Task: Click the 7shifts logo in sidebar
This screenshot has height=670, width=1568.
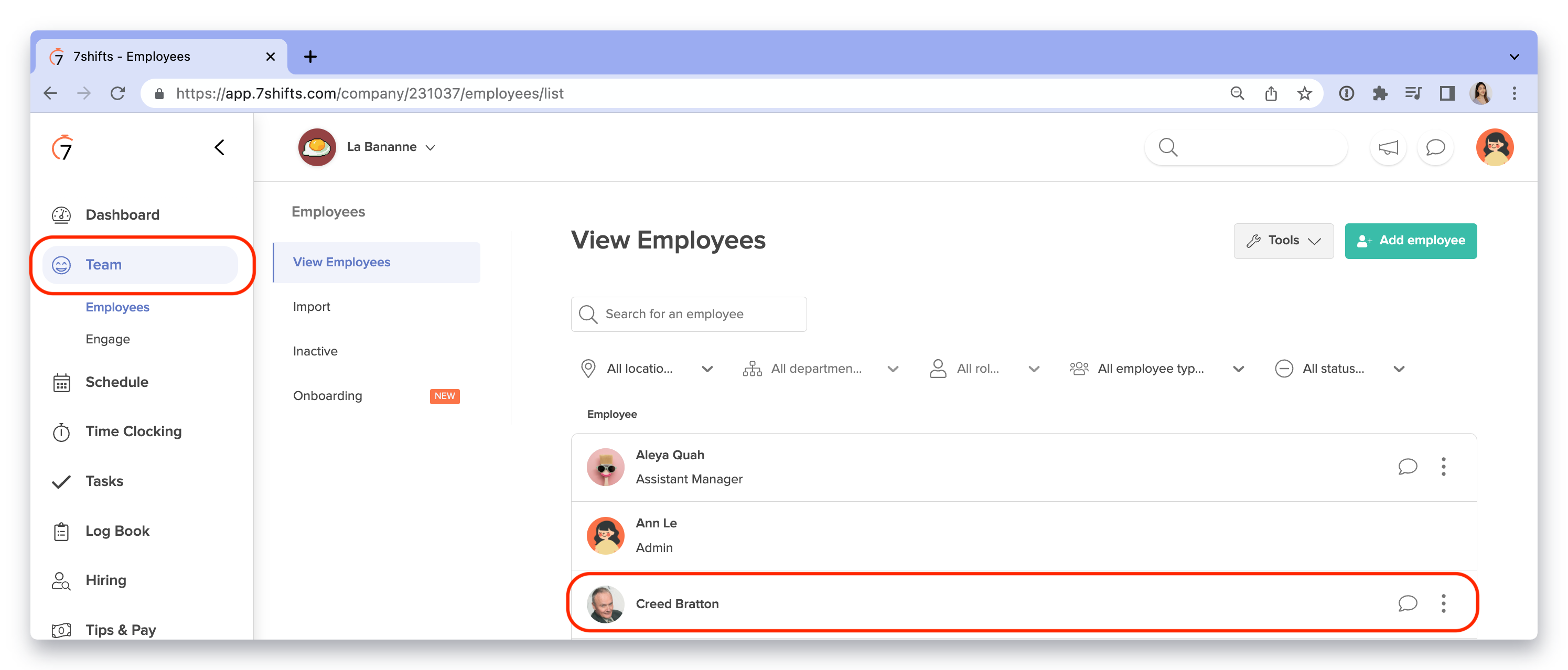Action: pyautogui.click(x=63, y=147)
